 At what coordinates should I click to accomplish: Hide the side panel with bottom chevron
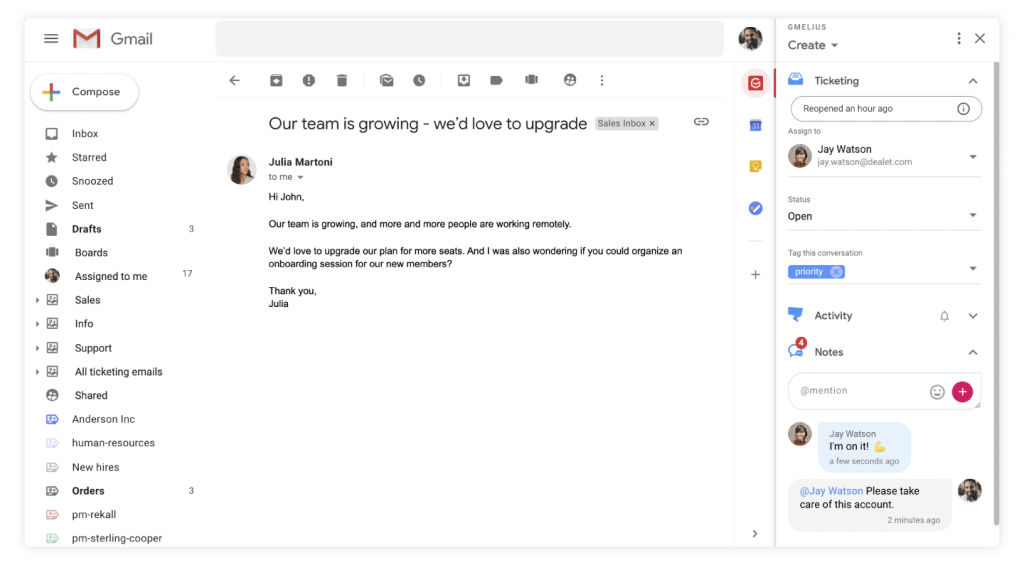pos(755,534)
